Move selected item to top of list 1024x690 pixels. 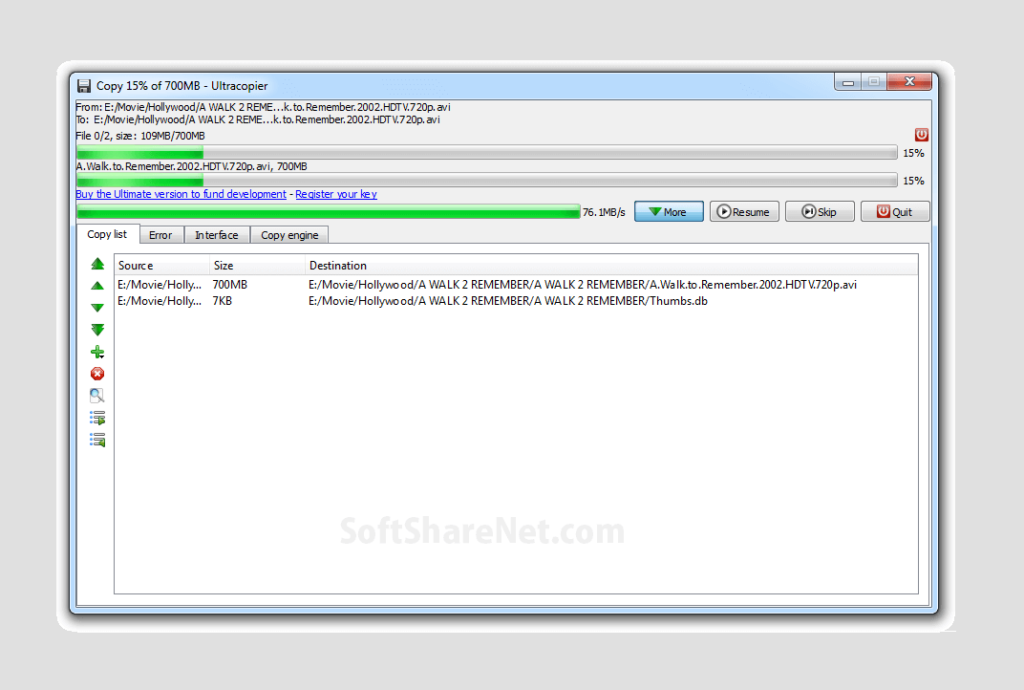(x=97, y=264)
